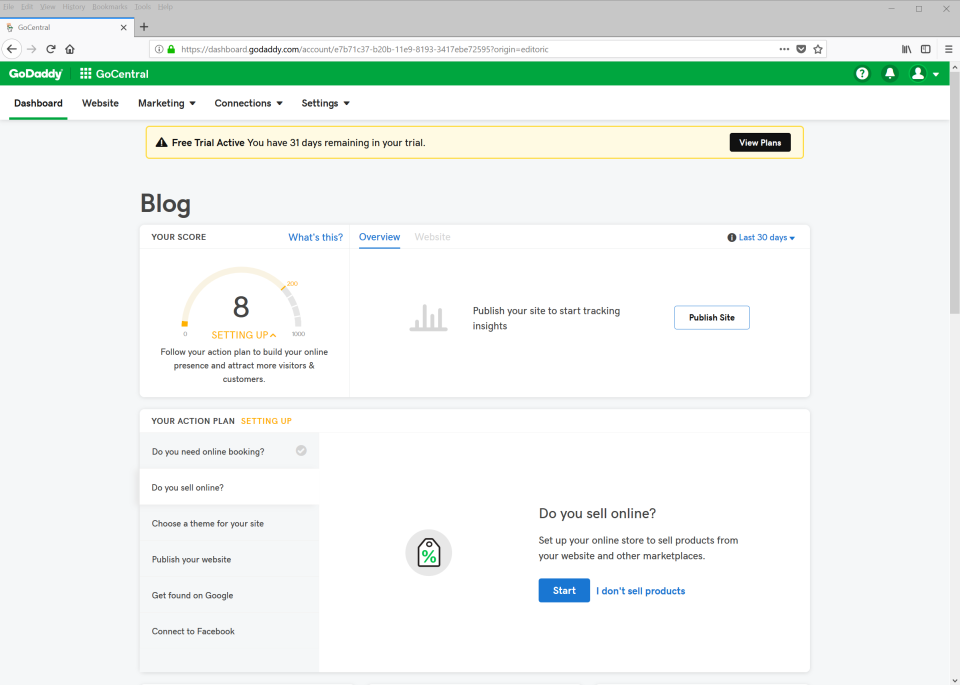Switch to the Overview tab

pyautogui.click(x=379, y=237)
